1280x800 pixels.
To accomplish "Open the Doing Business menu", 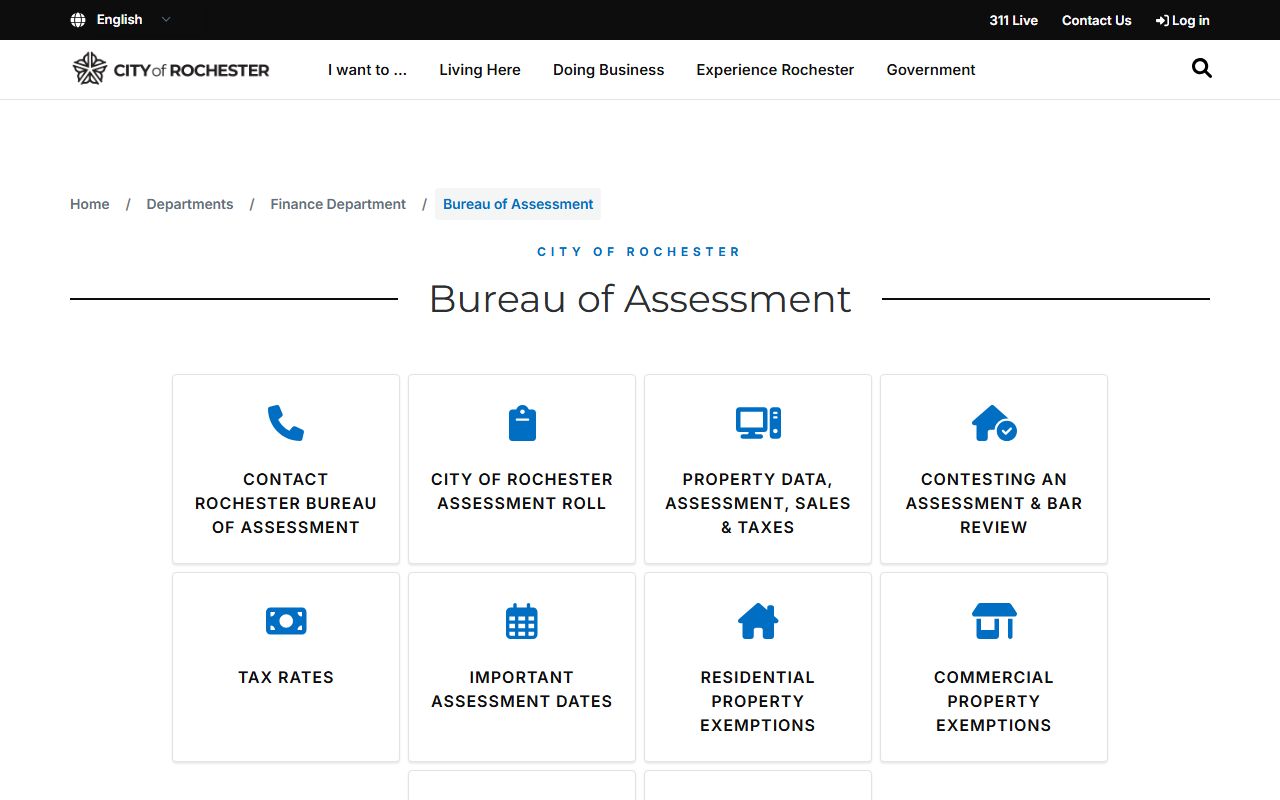I will point(608,70).
